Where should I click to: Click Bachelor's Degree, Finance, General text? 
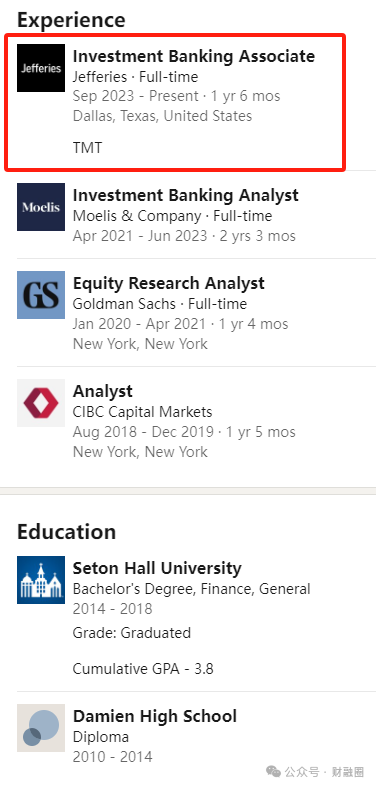pos(192,589)
